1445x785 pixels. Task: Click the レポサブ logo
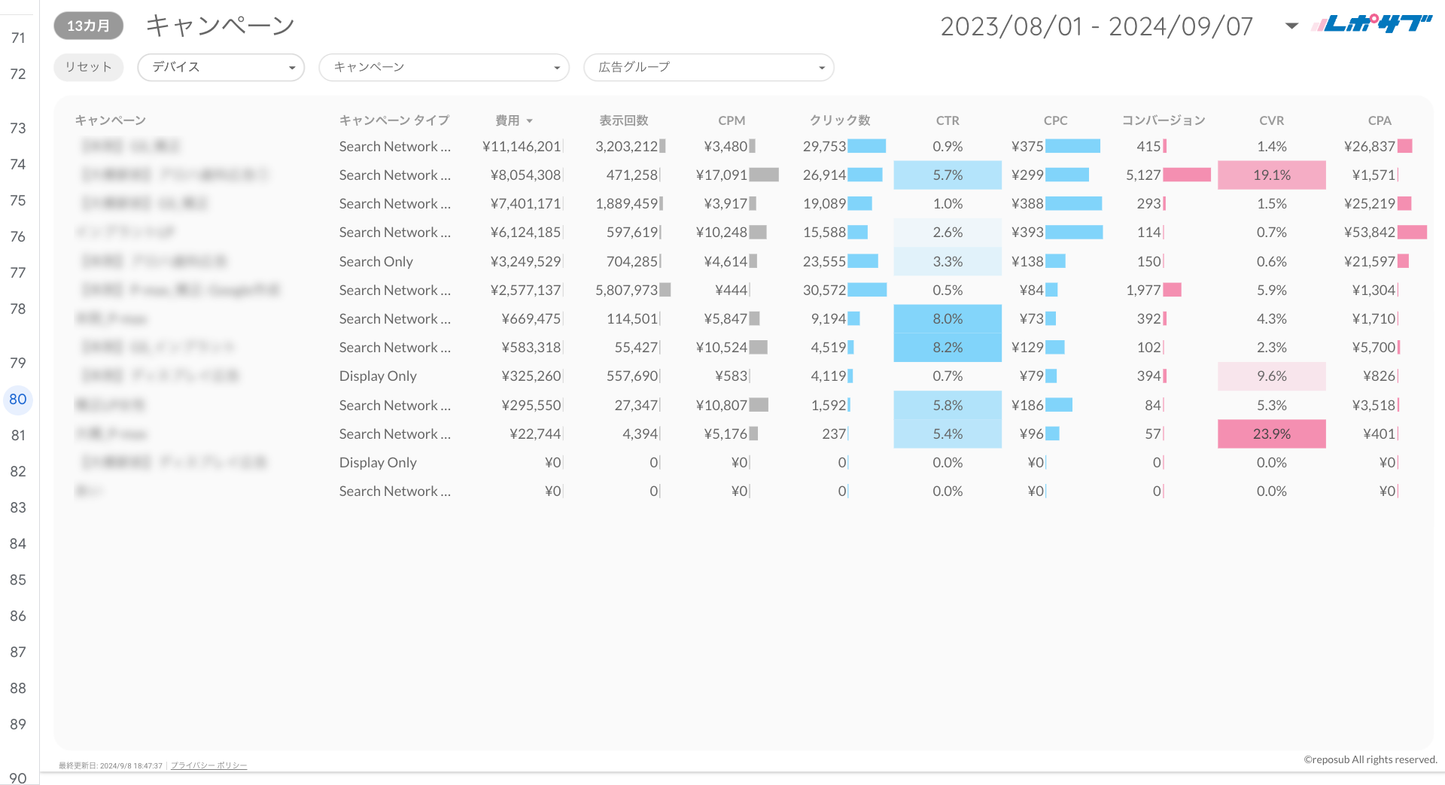click(1372, 25)
